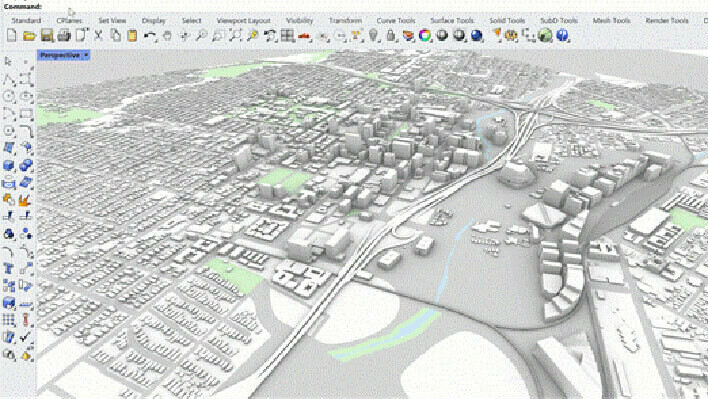Pick the Zoom window icon

pyautogui.click(x=218, y=35)
